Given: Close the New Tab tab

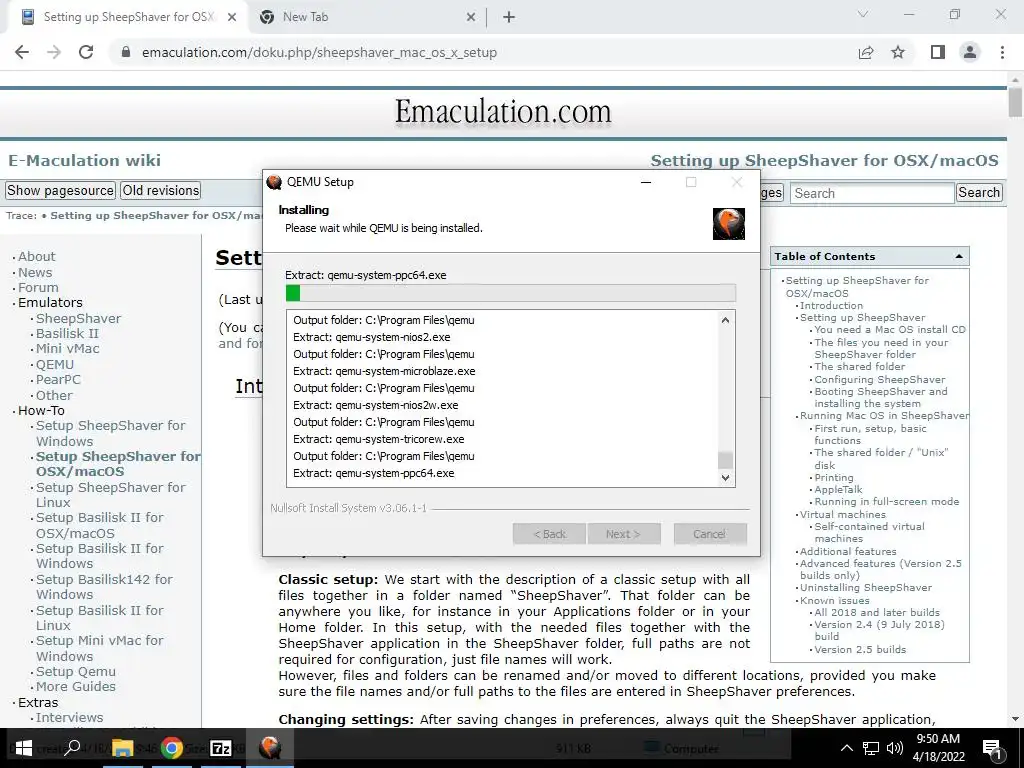Looking at the screenshot, I should (471, 18).
